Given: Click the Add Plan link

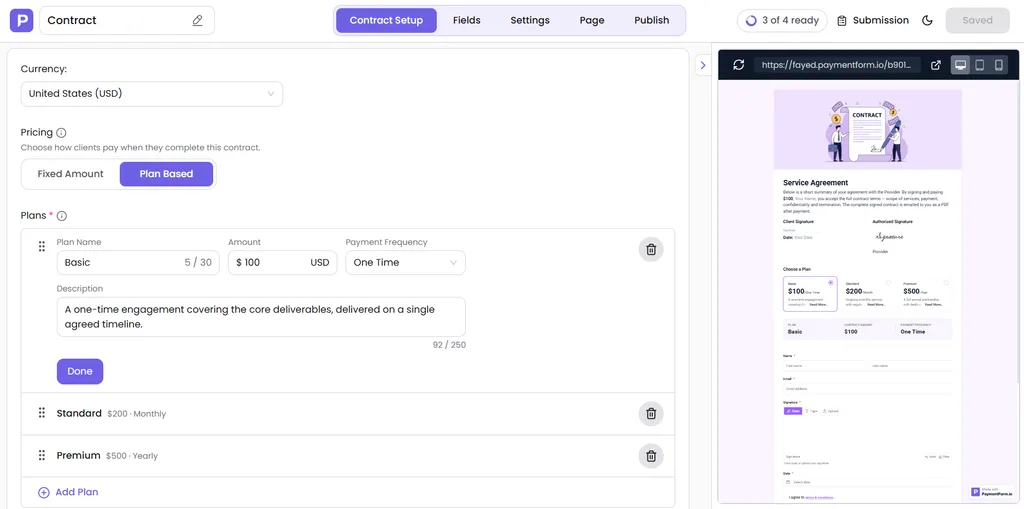Looking at the screenshot, I should pyautogui.click(x=77, y=492).
